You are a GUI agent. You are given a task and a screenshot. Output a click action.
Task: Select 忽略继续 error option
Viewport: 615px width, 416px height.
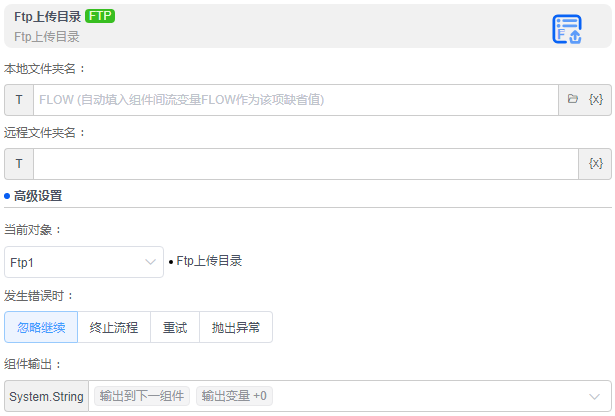(41, 327)
